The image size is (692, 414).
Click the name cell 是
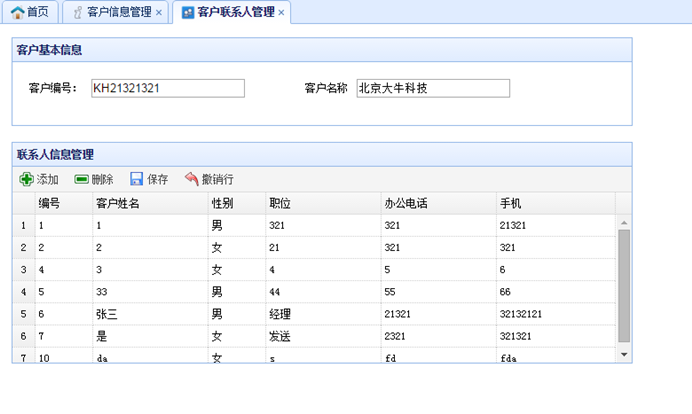(x=150, y=336)
